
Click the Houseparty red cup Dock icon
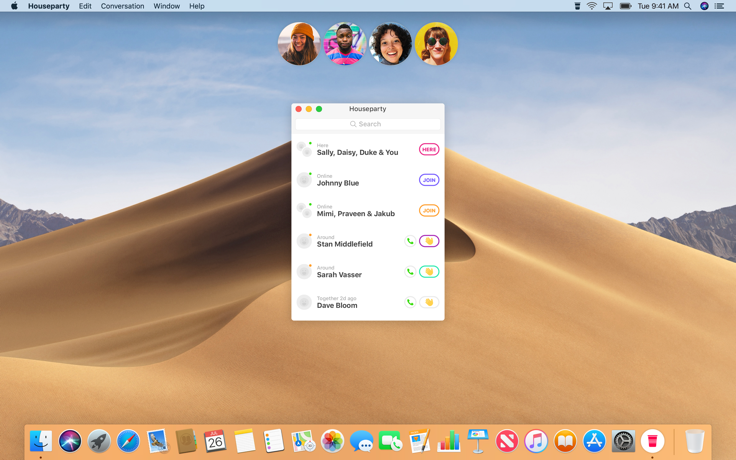click(652, 441)
